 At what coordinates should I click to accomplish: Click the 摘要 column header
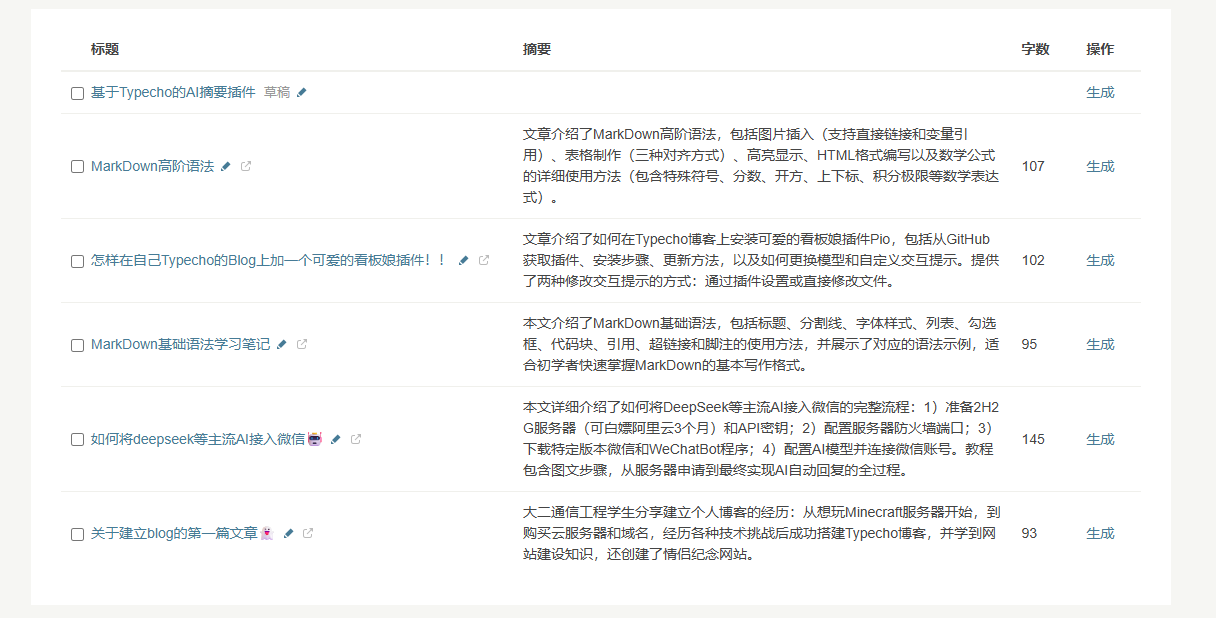[x=537, y=49]
